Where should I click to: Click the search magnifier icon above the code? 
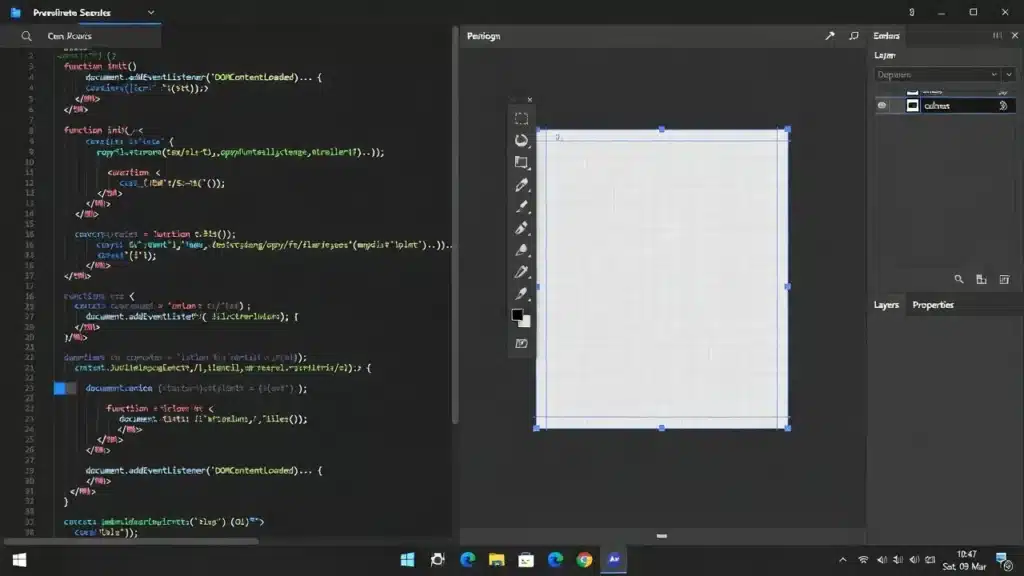pyautogui.click(x=26, y=36)
